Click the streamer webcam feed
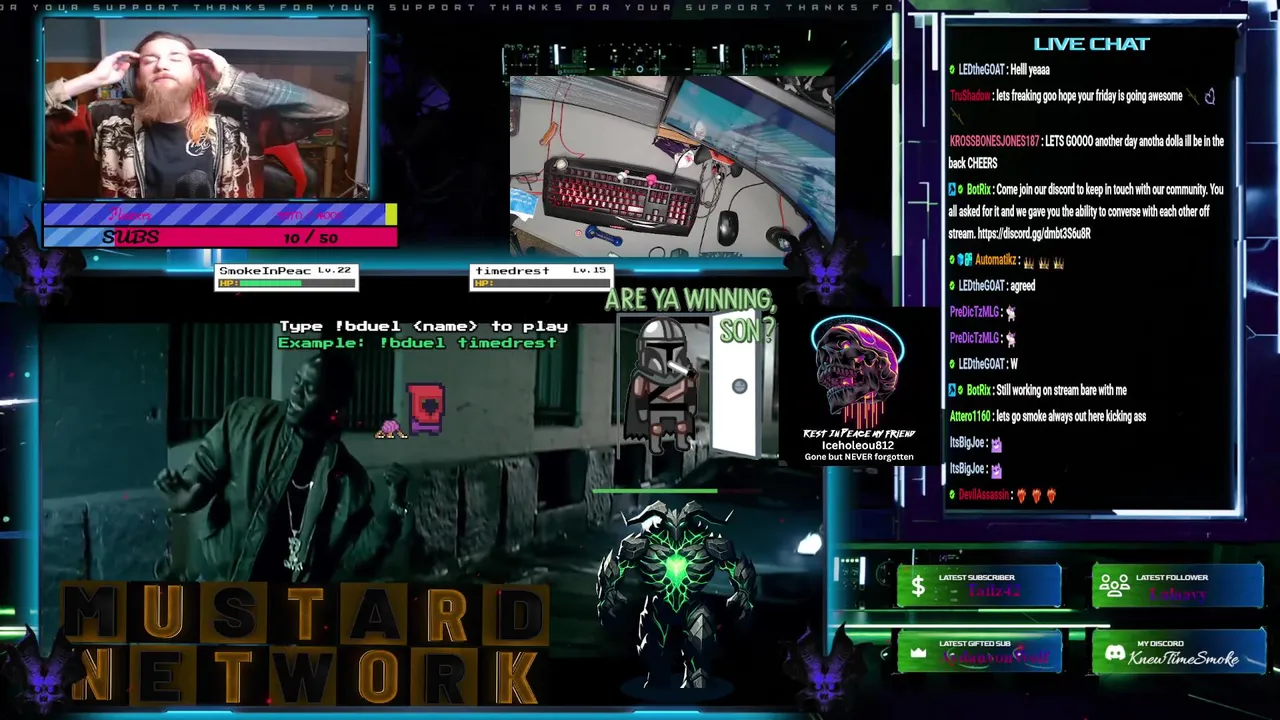The height and width of the screenshot is (720, 1280). (x=206, y=110)
